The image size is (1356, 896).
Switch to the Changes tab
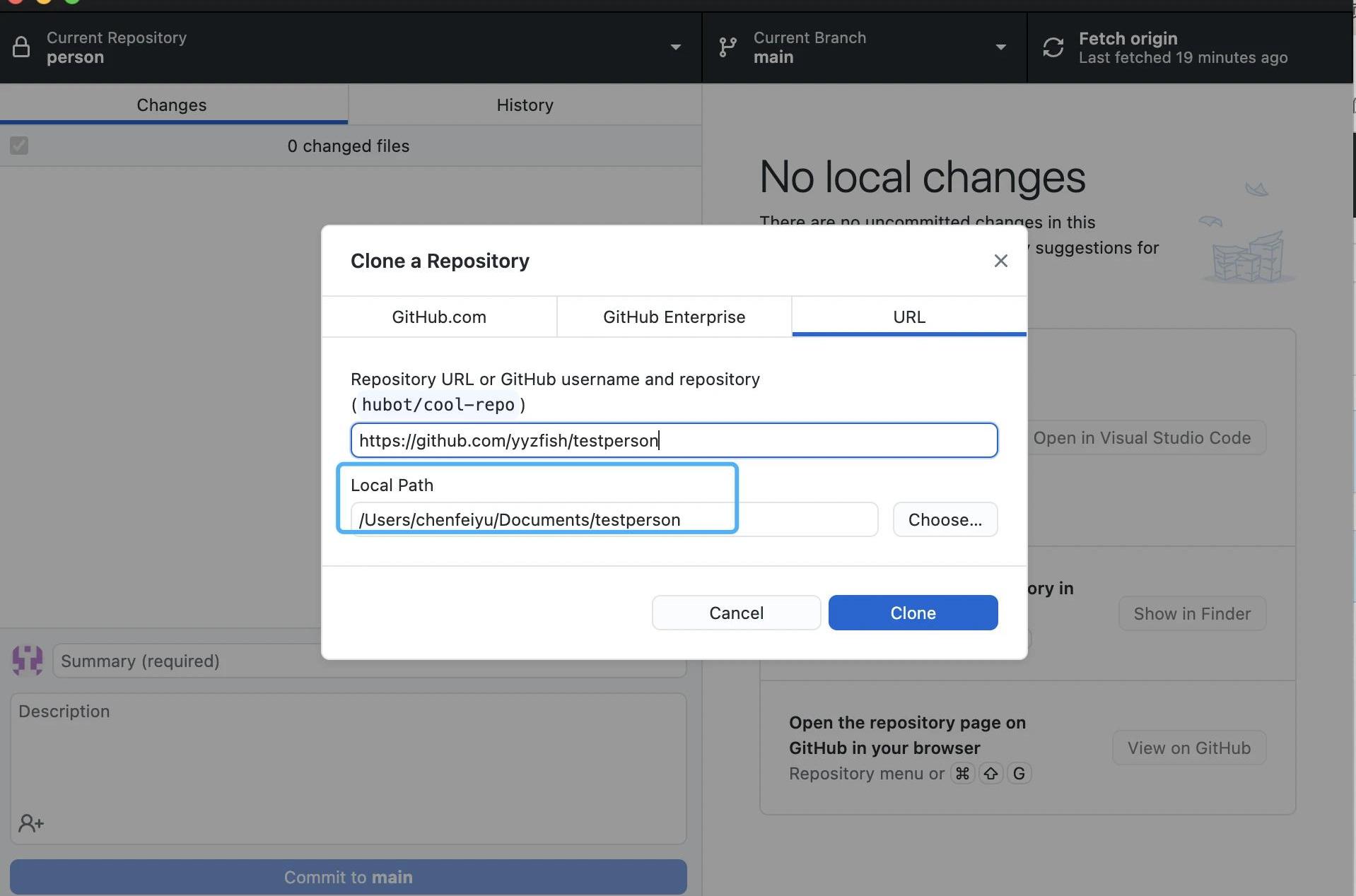(172, 105)
